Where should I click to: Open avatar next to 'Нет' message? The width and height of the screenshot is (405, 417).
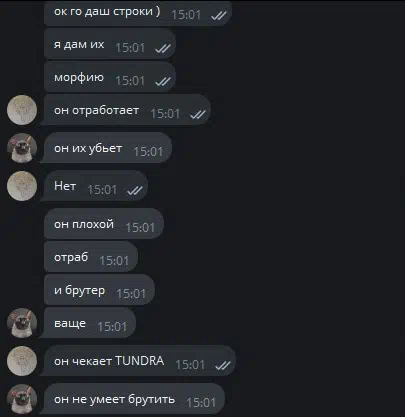[x=22, y=186]
